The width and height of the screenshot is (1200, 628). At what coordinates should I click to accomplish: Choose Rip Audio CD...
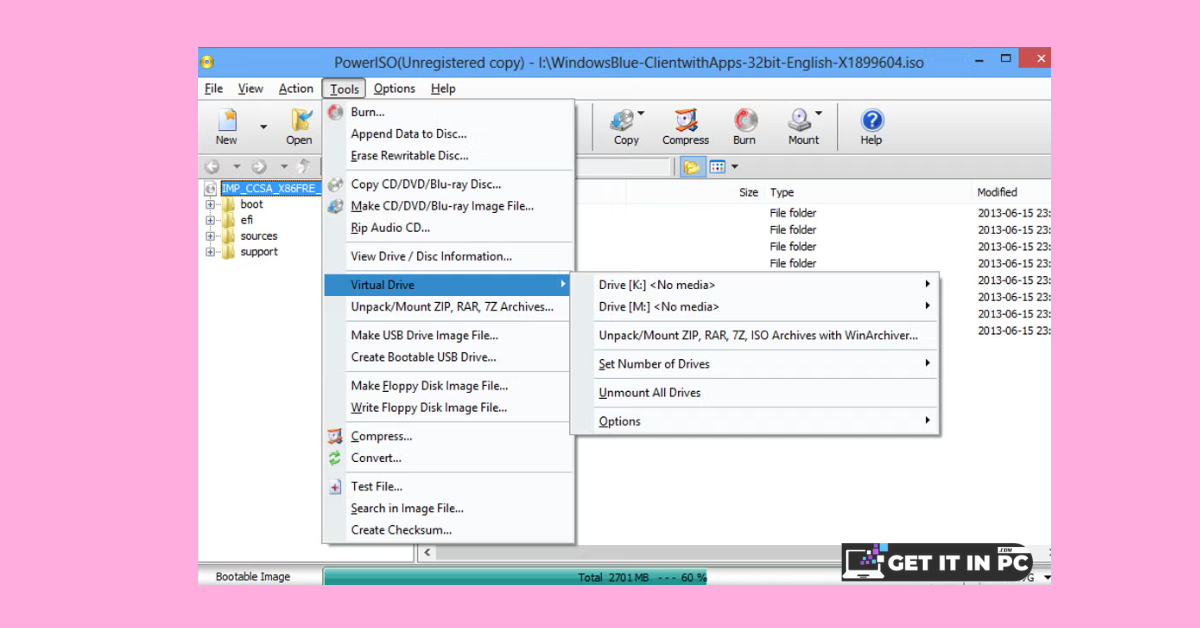[x=448, y=228]
